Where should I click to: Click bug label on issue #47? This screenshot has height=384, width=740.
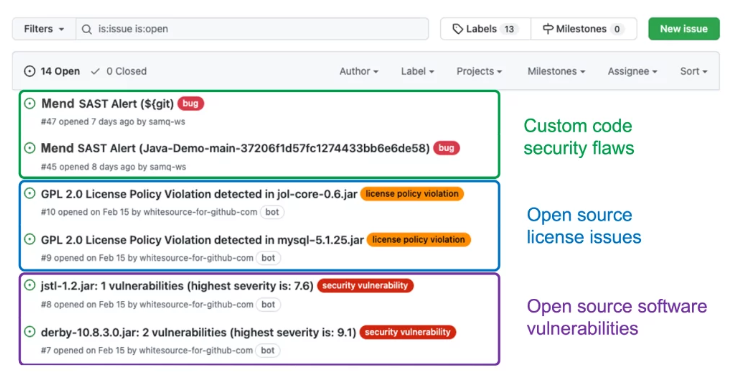pos(190,103)
